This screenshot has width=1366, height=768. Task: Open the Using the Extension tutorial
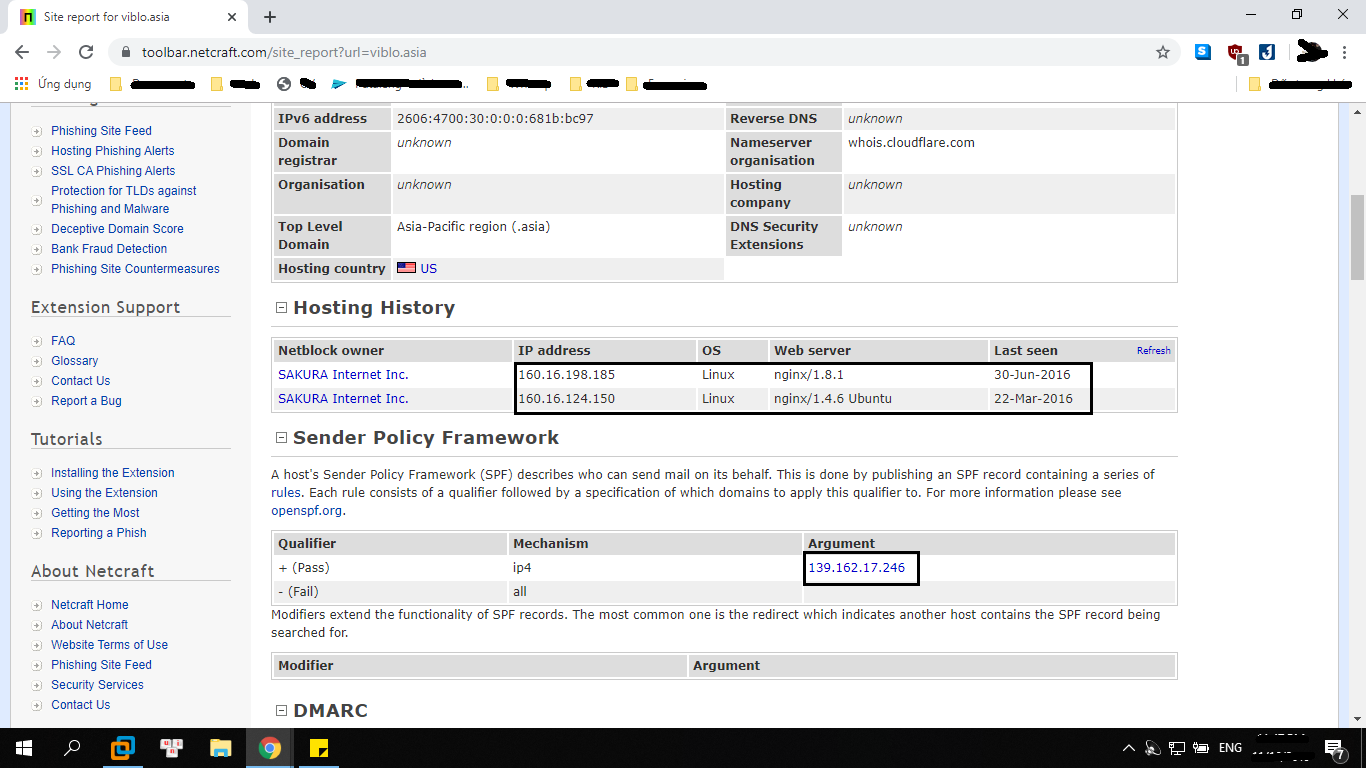[x=104, y=493]
